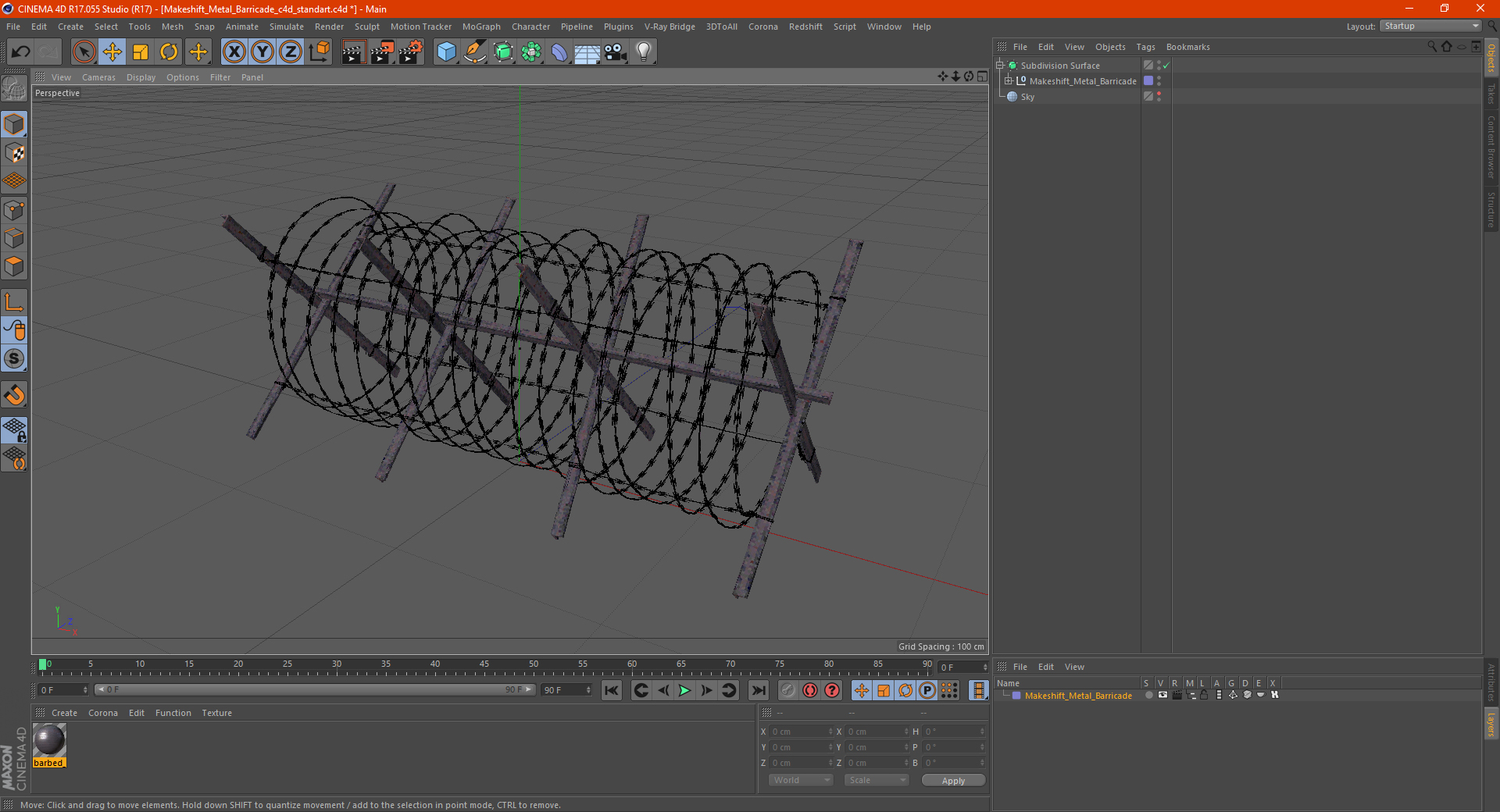The height and width of the screenshot is (812, 1500).
Task: Open the Scale mode dropdown
Action: [877, 780]
